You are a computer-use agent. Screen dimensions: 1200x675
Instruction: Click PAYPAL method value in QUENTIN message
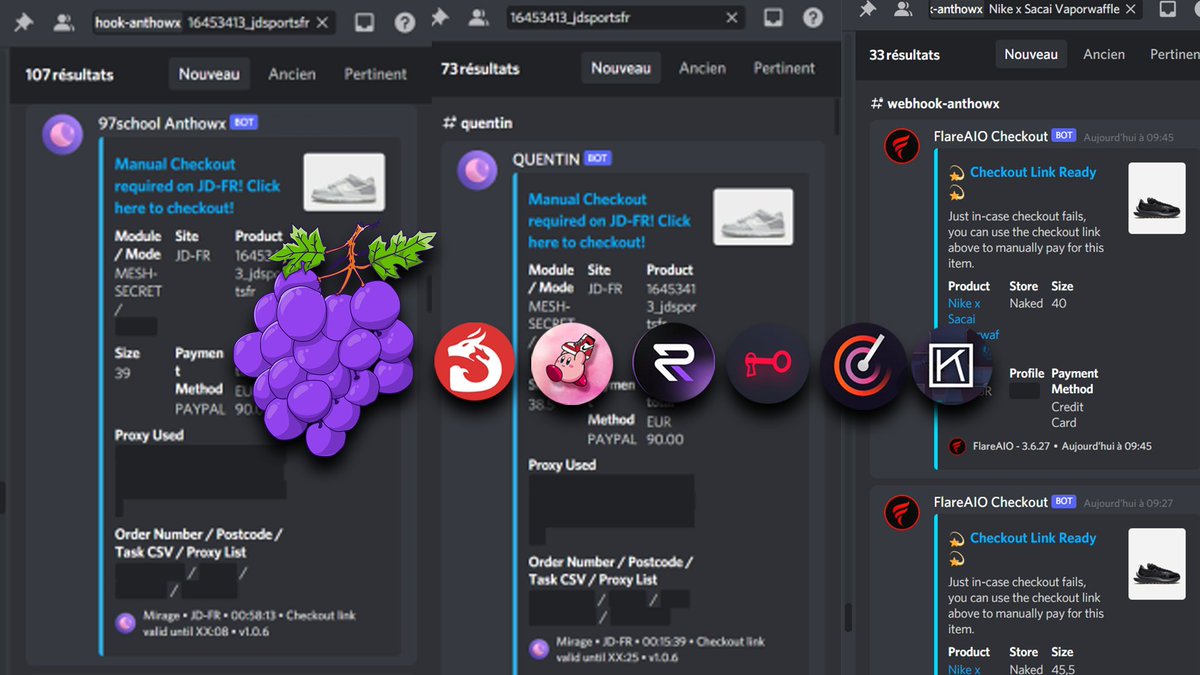tap(612, 439)
